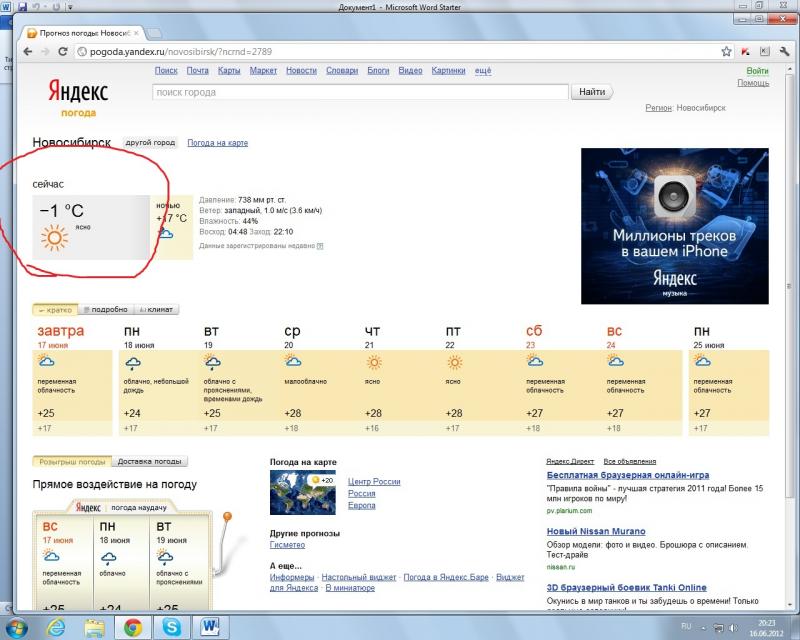800x640 pixels.
Task: Open the Яндекс.Директ link
Action: tap(570, 461)
